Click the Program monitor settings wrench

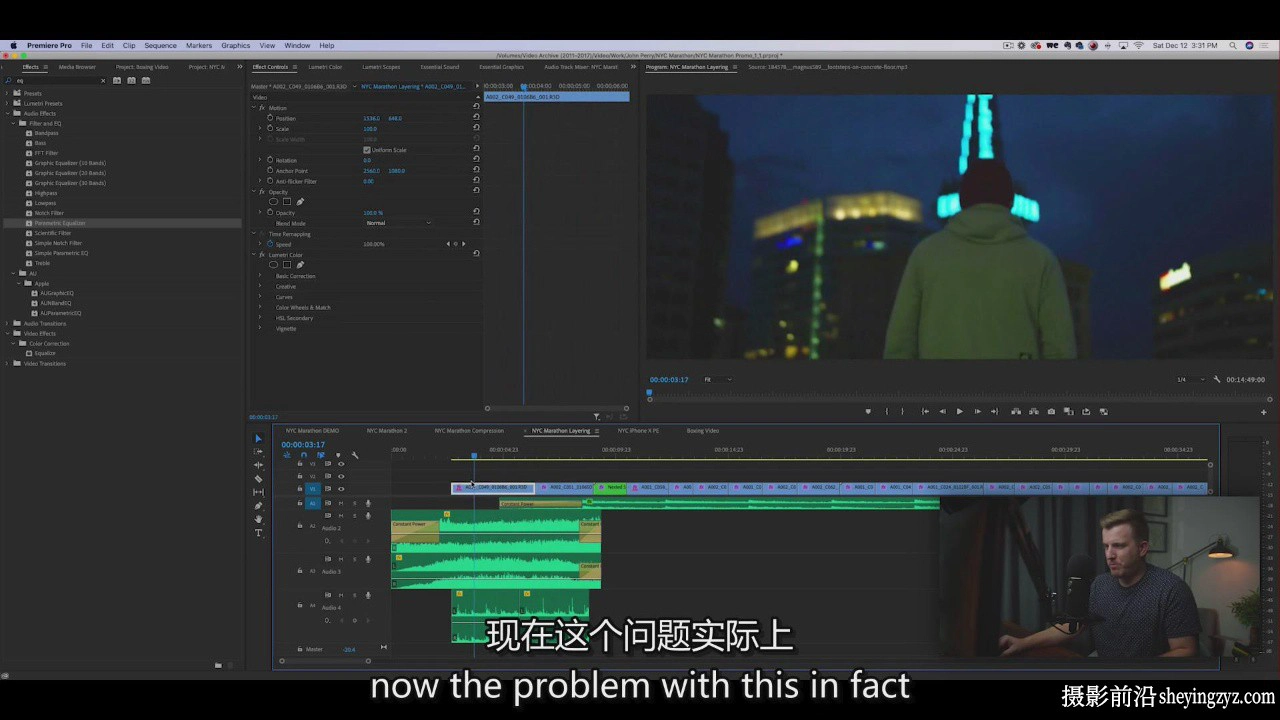tap(1217, 380)
